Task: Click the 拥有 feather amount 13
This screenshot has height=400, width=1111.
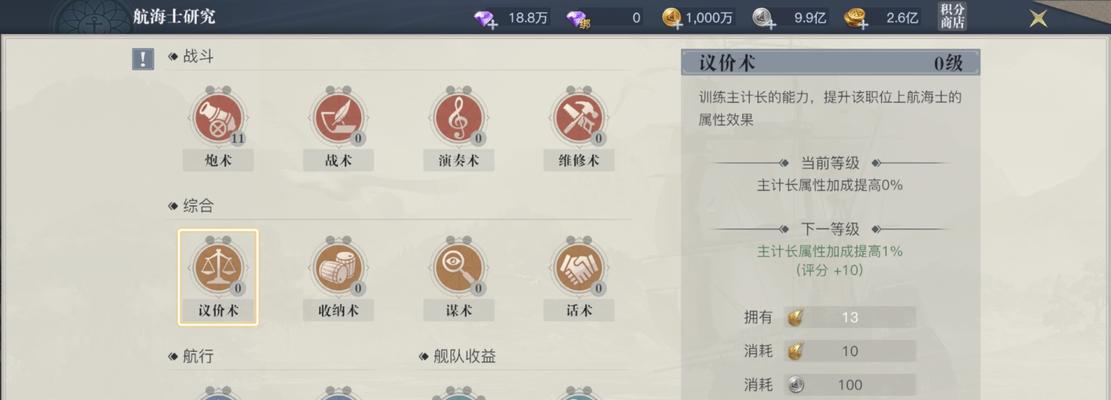Action: pos(850,317)
